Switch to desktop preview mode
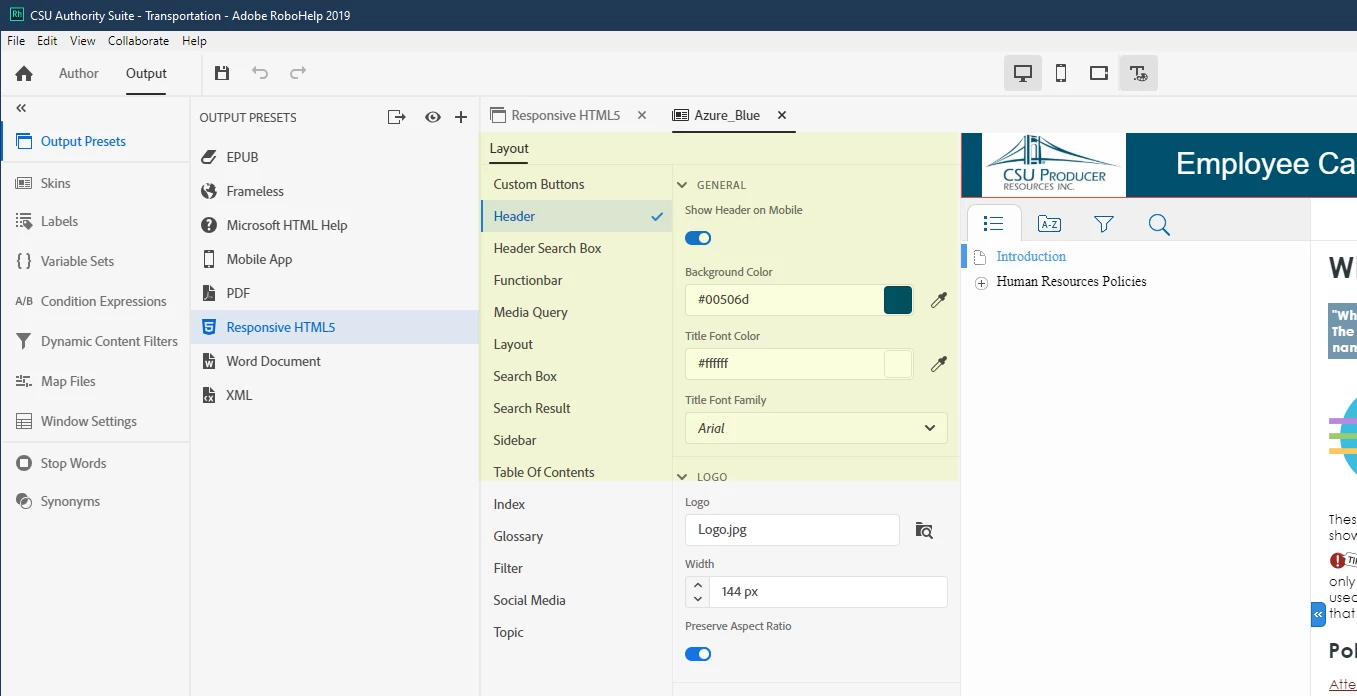Image resolution: width=1357 pixels, height=696 pixels. 1023,73
